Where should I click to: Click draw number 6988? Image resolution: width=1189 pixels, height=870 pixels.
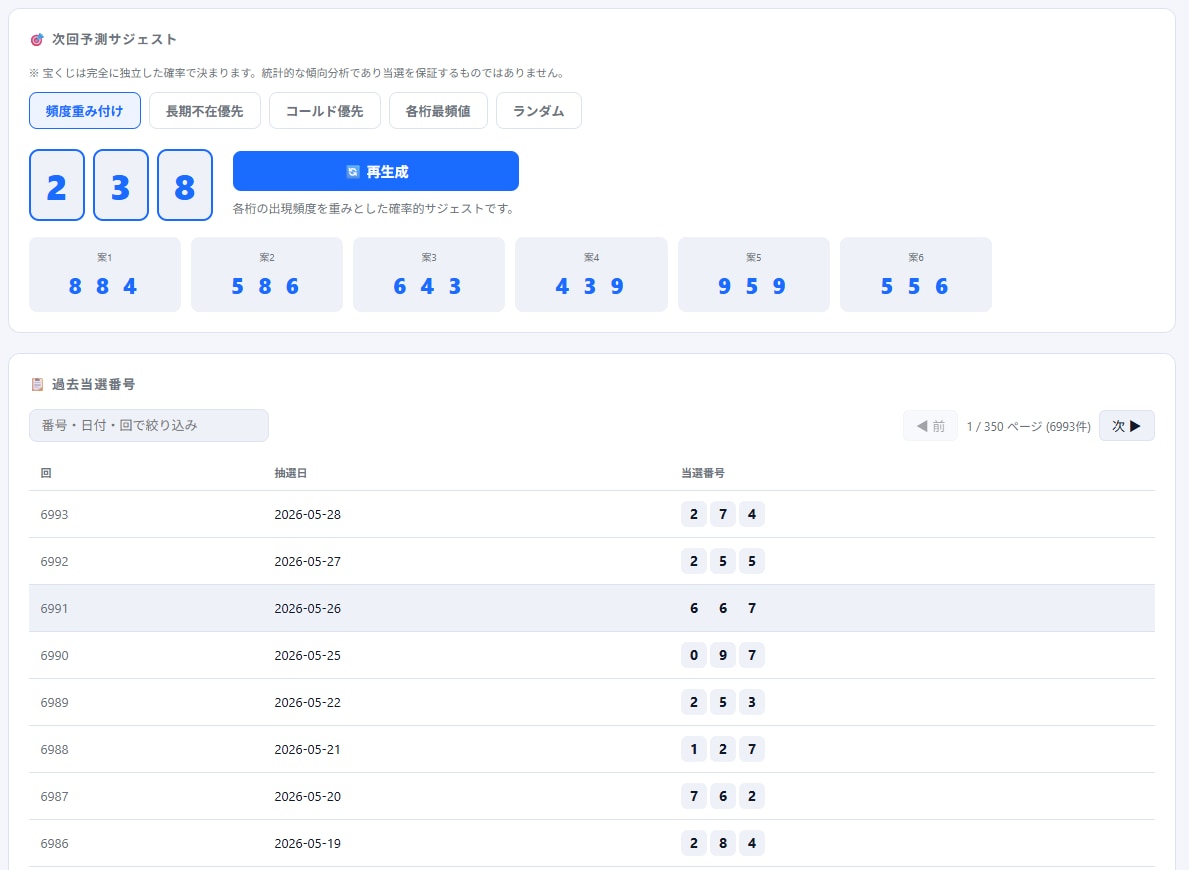[55, 749]
